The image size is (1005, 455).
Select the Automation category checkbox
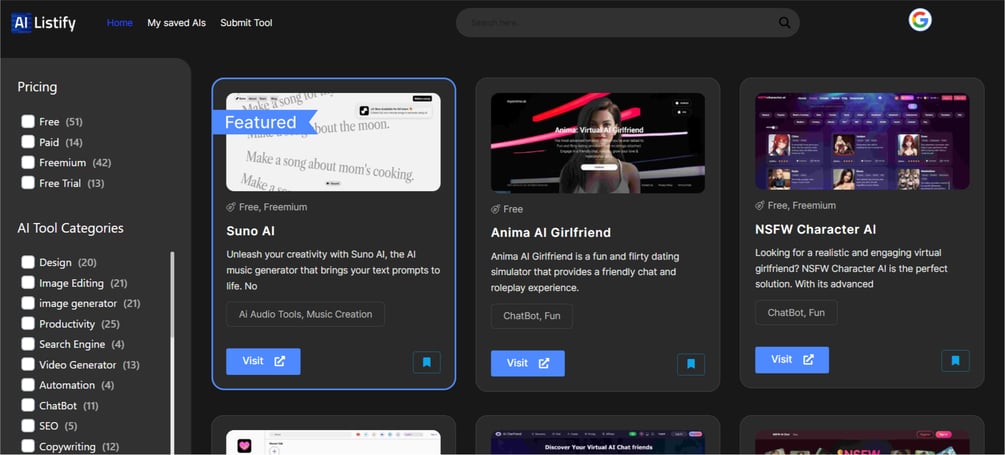click(28, 385)
